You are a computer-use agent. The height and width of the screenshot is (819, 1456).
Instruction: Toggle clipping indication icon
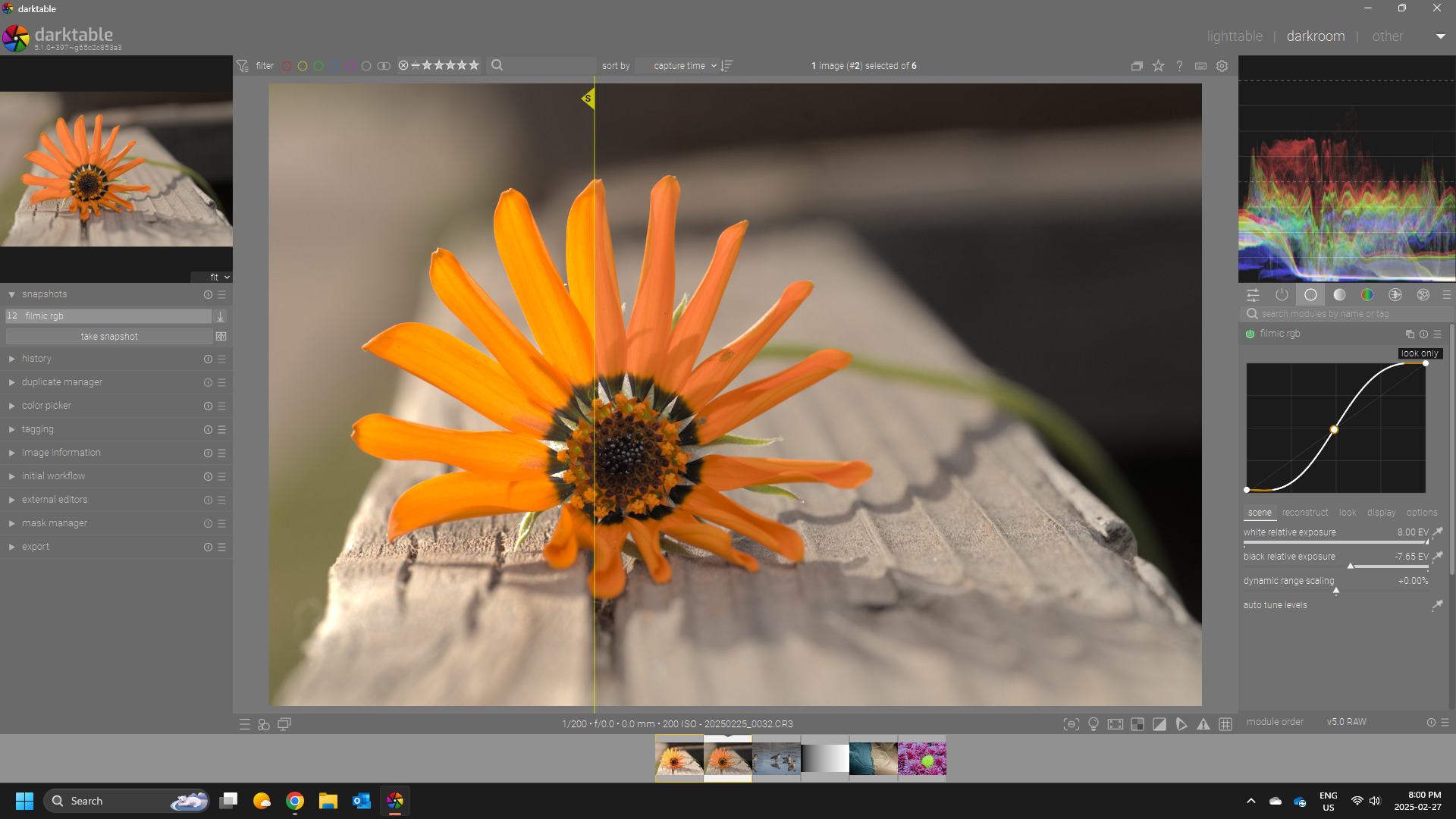pyautogui.click(x=1159, y=724)
